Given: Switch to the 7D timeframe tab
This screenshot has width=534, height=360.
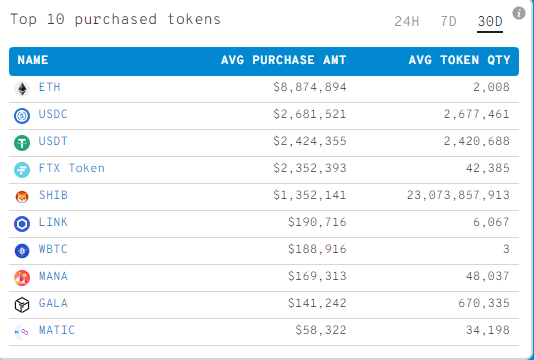Looking at the screenshot, I should click(448, 21).
